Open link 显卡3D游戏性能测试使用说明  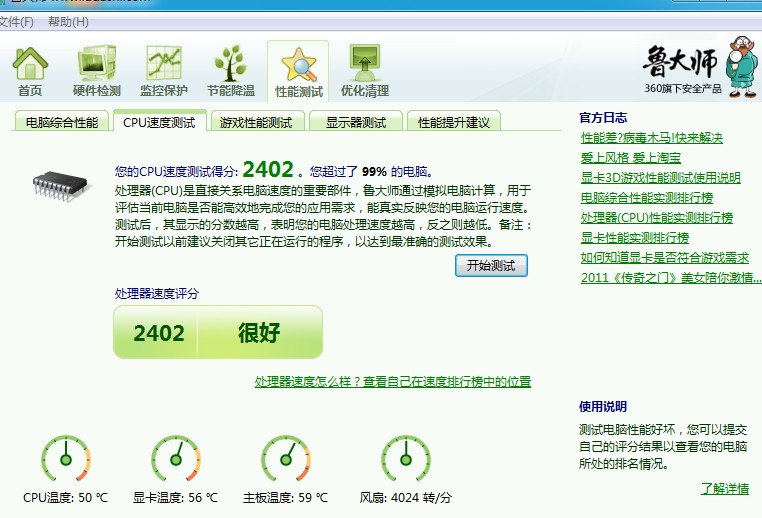(660, 178)
